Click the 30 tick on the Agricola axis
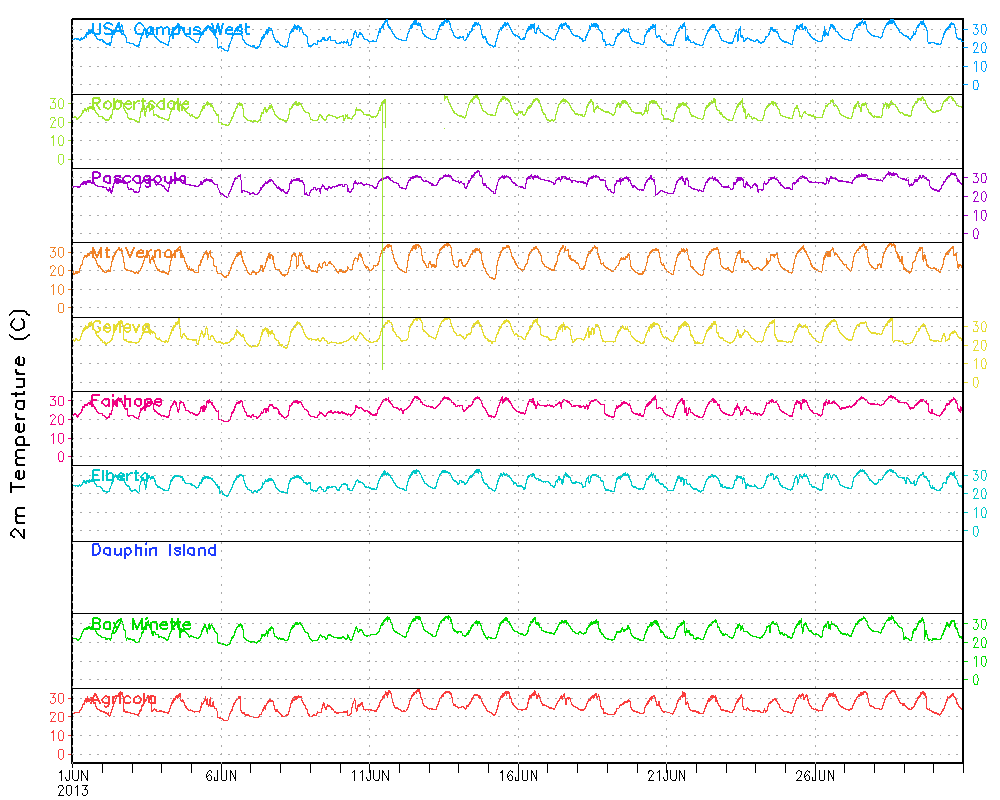The width and height of the screenshot is (1000, 800). 58,698
